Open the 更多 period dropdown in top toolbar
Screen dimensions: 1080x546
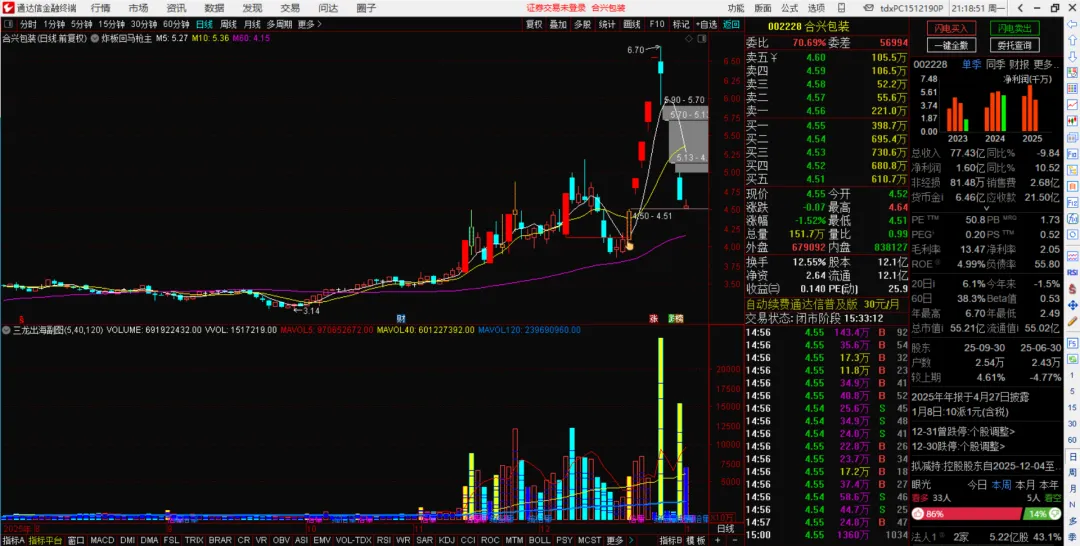coord(309,24)
